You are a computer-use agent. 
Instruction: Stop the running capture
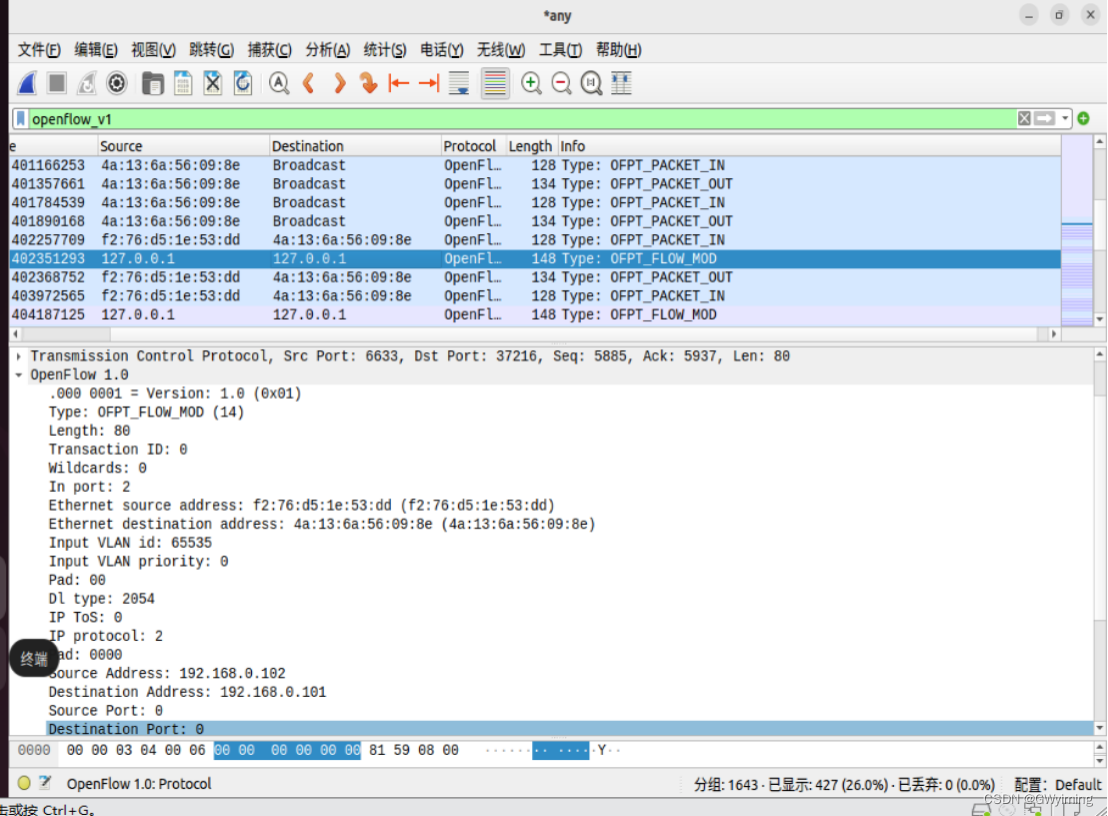point(57,83)
